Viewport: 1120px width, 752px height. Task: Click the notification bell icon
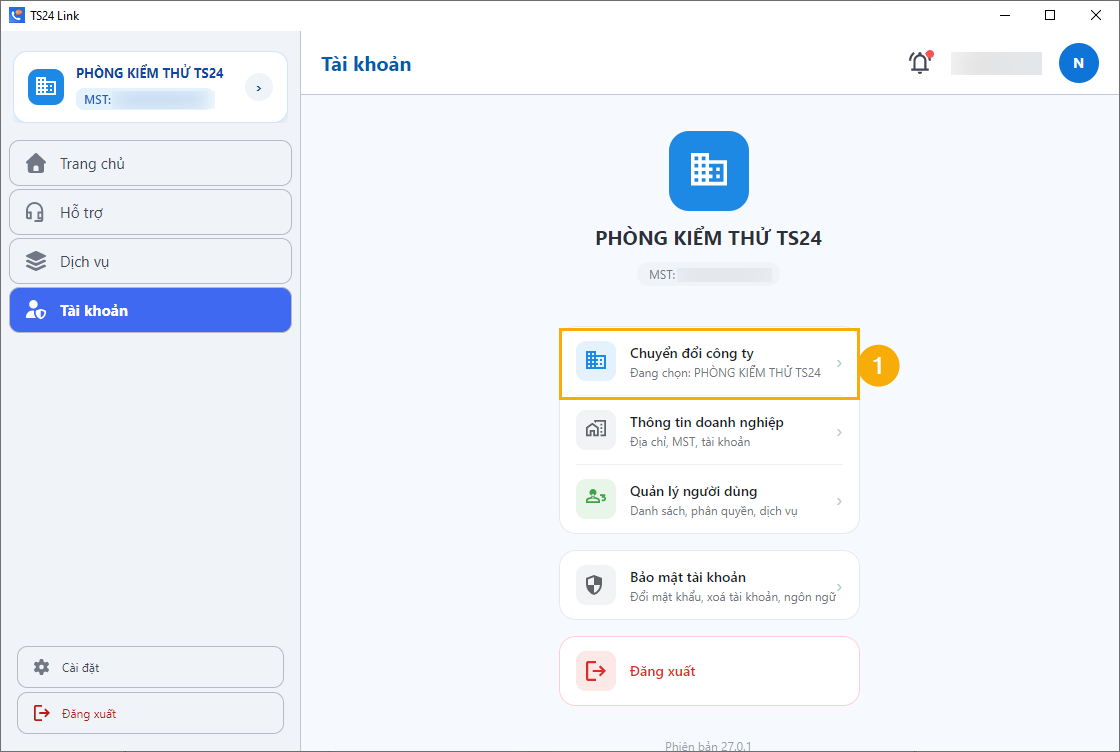(x=920, y=63)
